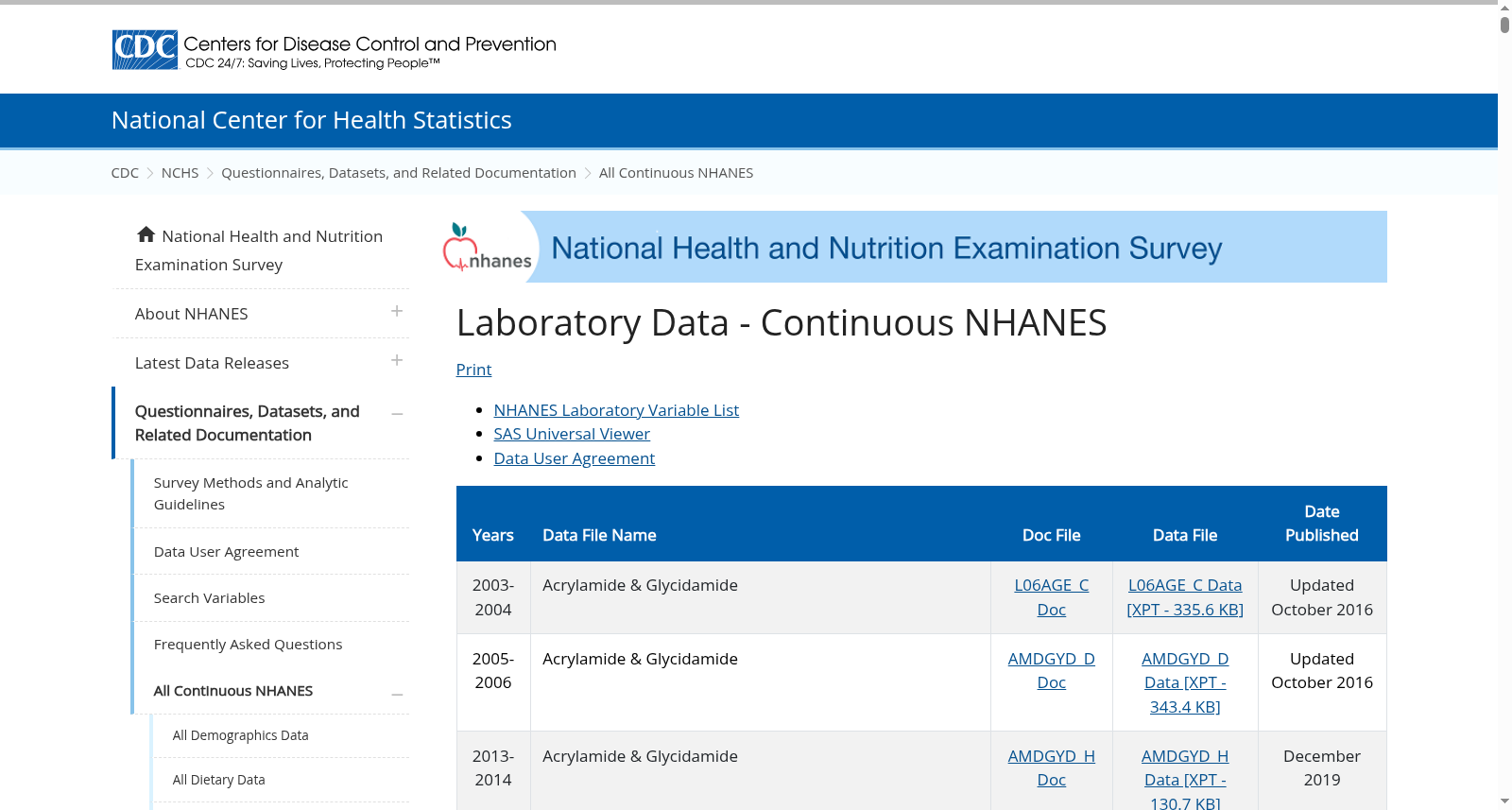Sort table by Date Published header
1512x810 pixels.
1322,524
